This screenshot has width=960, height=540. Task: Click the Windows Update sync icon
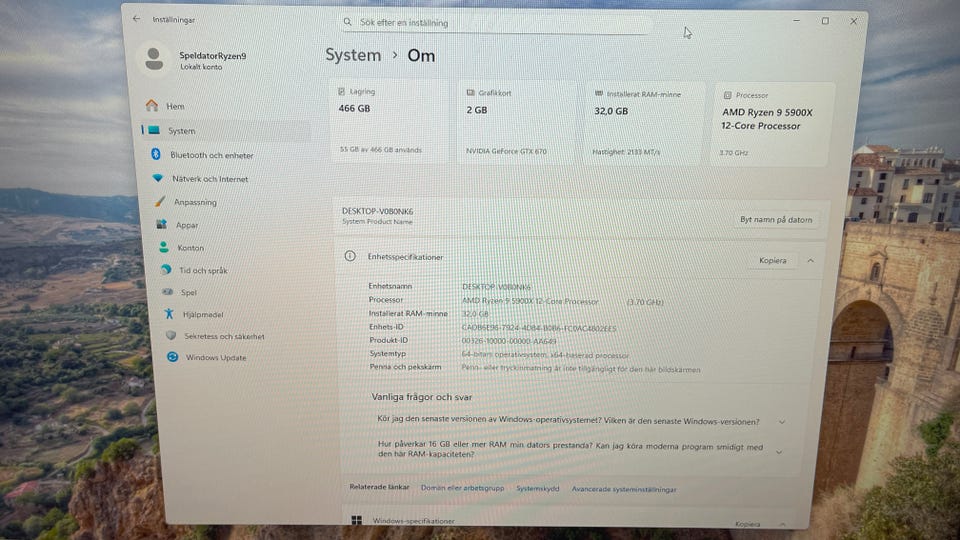click(173, 356)
